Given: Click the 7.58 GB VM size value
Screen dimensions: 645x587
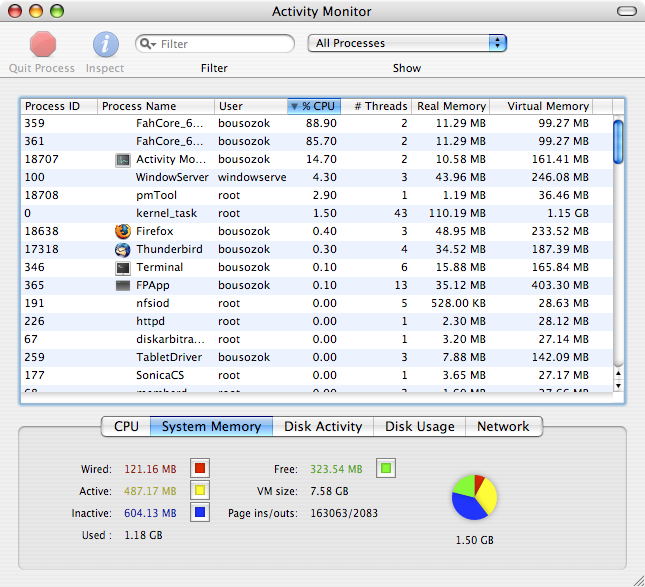Looking at the screenshot, I should (329, 491).
